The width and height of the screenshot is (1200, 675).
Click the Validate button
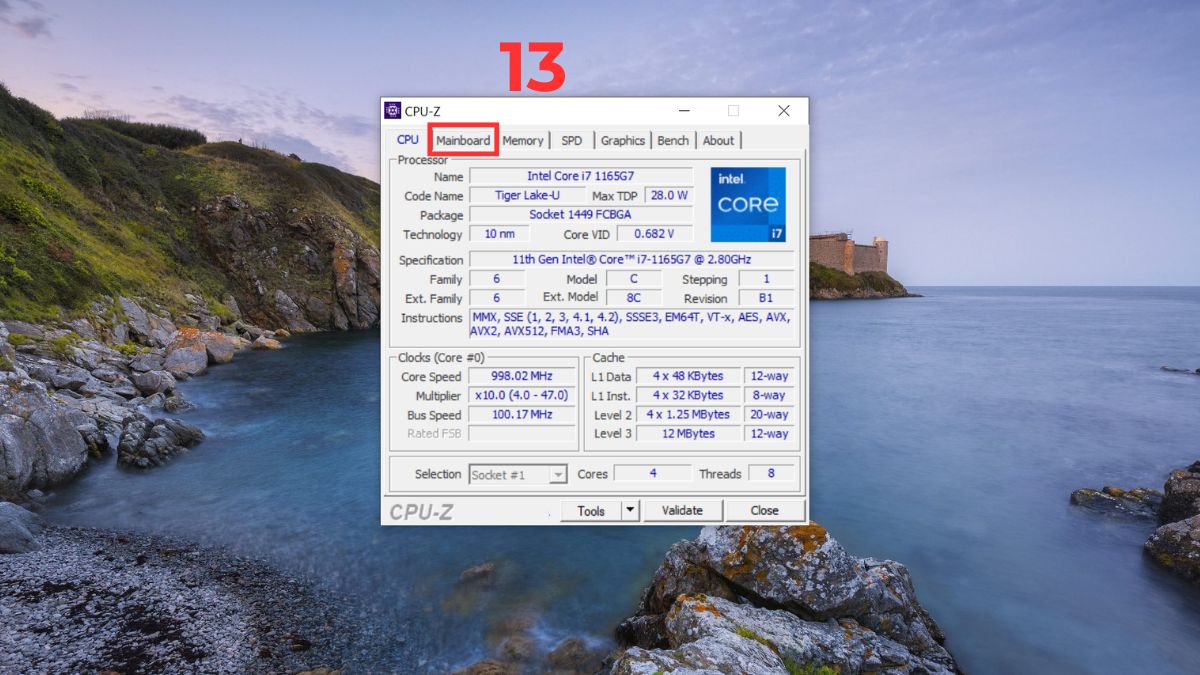pyautogui.click(x=682, y=511)
